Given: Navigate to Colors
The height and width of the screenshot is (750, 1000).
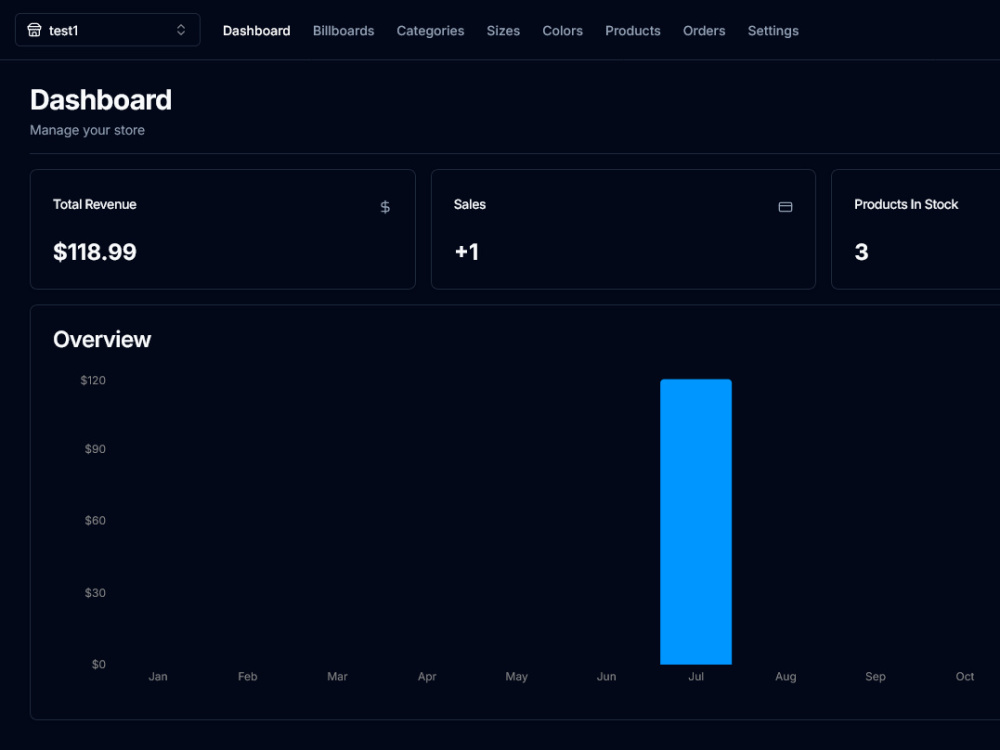Looking at the screenshot, I should (x=562, y=31).
